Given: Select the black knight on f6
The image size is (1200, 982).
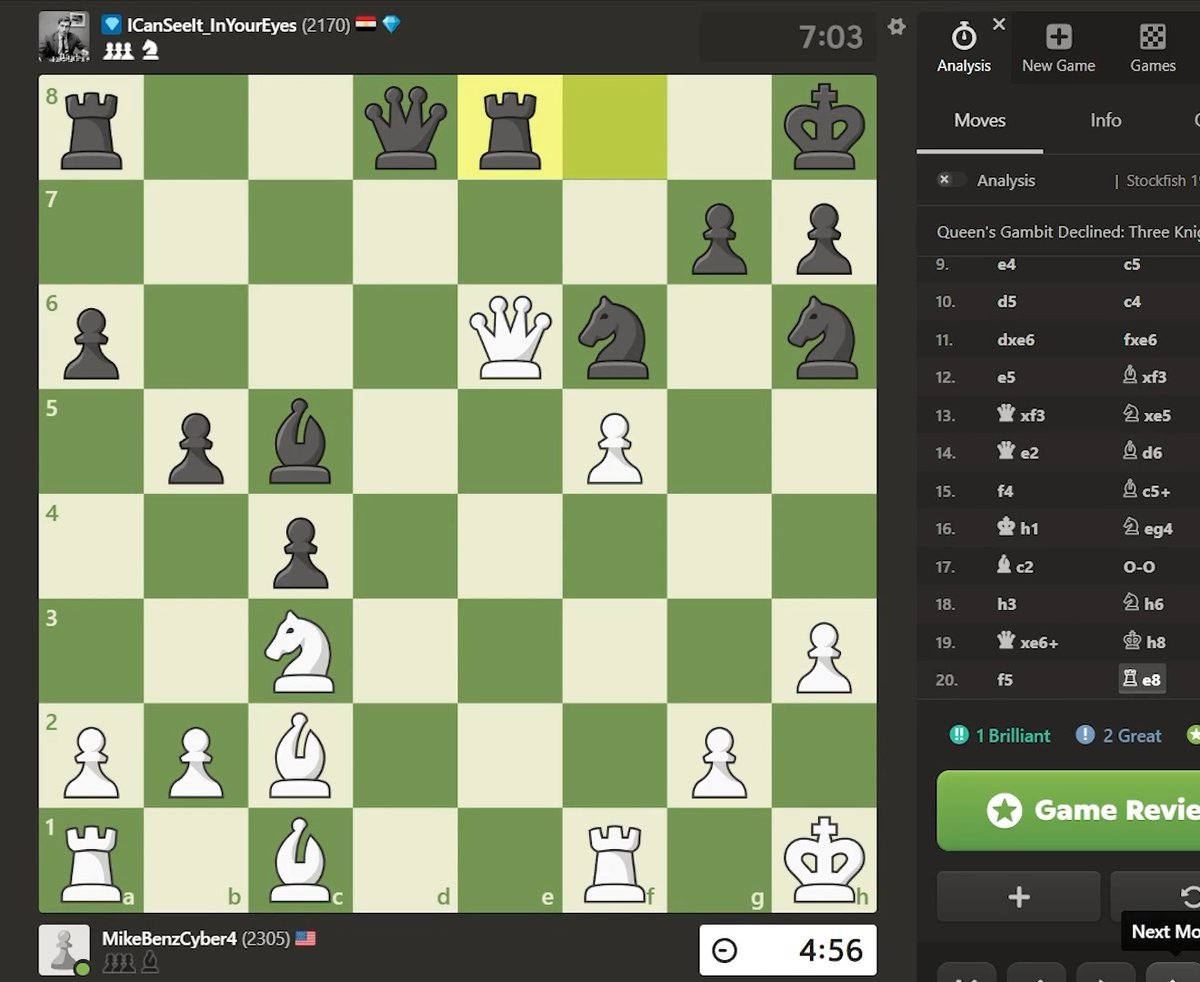Looking at the screenshot, I should [x=615, y=337].
